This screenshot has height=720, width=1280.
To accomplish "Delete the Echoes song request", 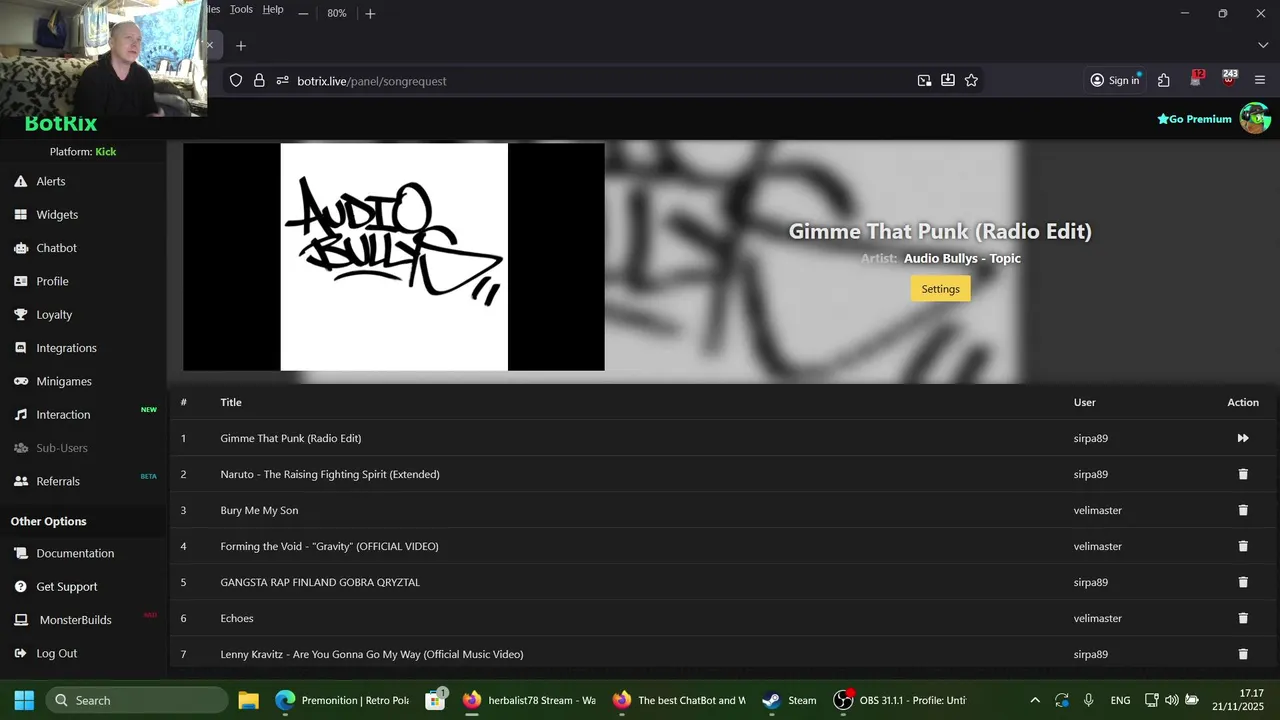I will 1243,618.
